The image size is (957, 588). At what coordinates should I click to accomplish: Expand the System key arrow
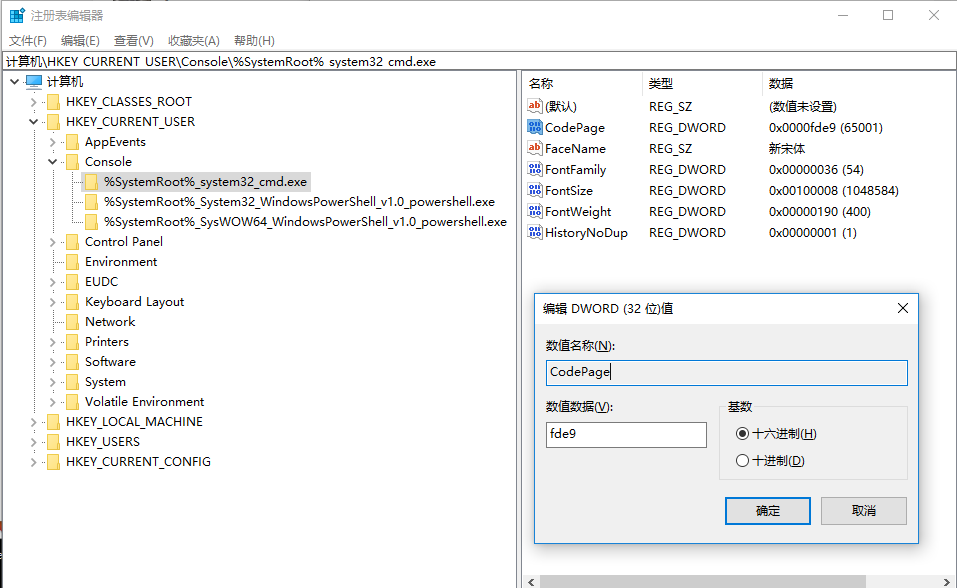pyautogui.click(x=52, y=382)
